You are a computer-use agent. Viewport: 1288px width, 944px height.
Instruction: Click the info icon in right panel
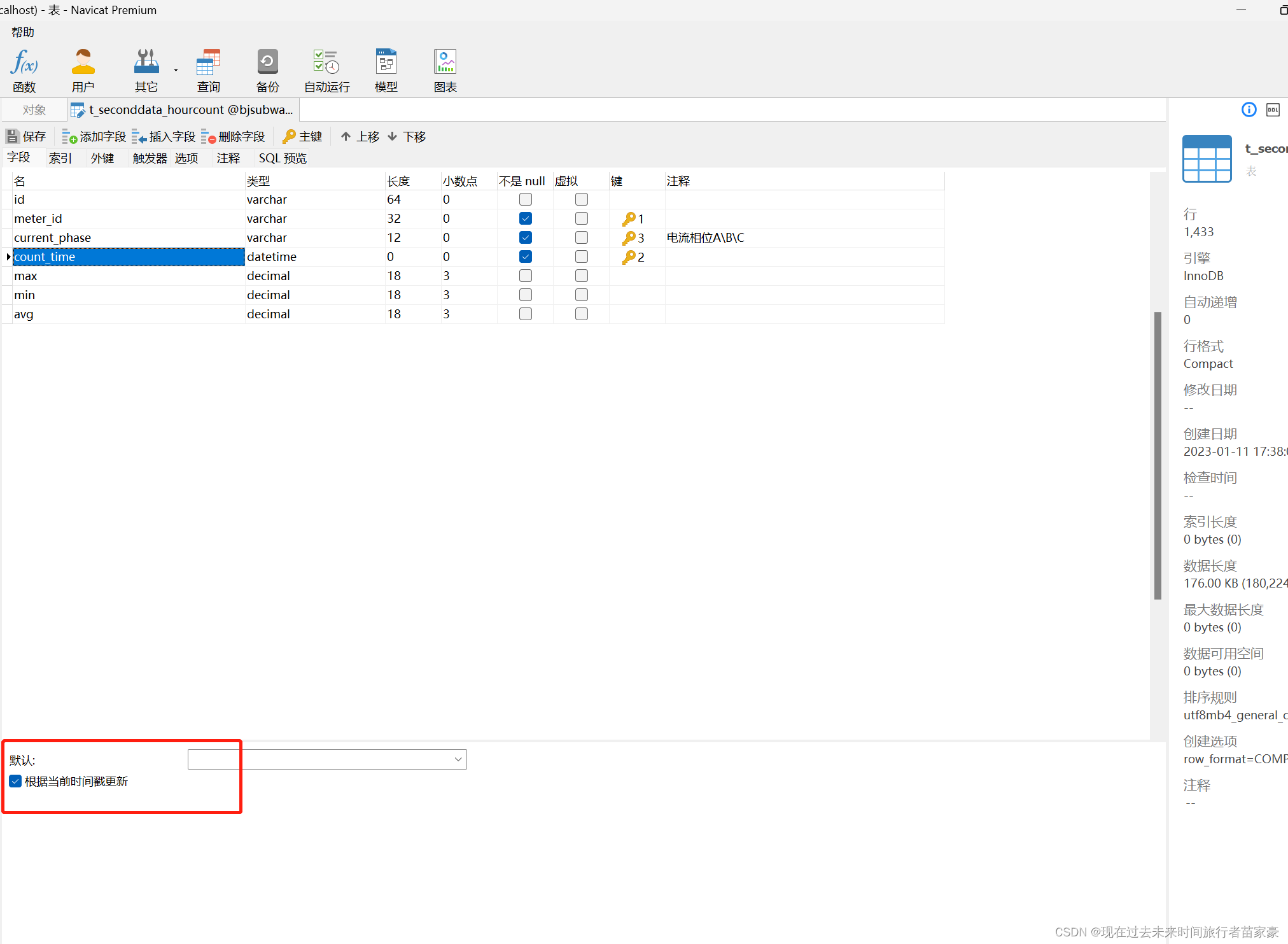[1249, 110]
